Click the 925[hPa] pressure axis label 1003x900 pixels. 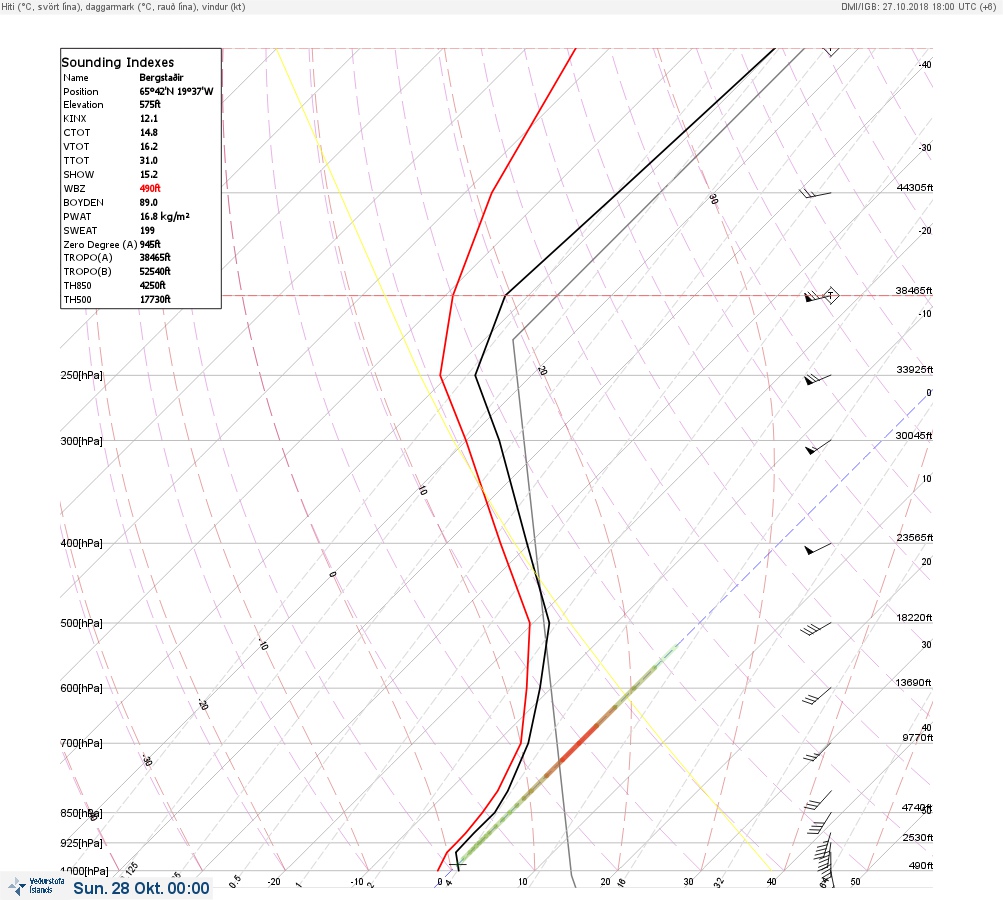[x=81, y=843]
